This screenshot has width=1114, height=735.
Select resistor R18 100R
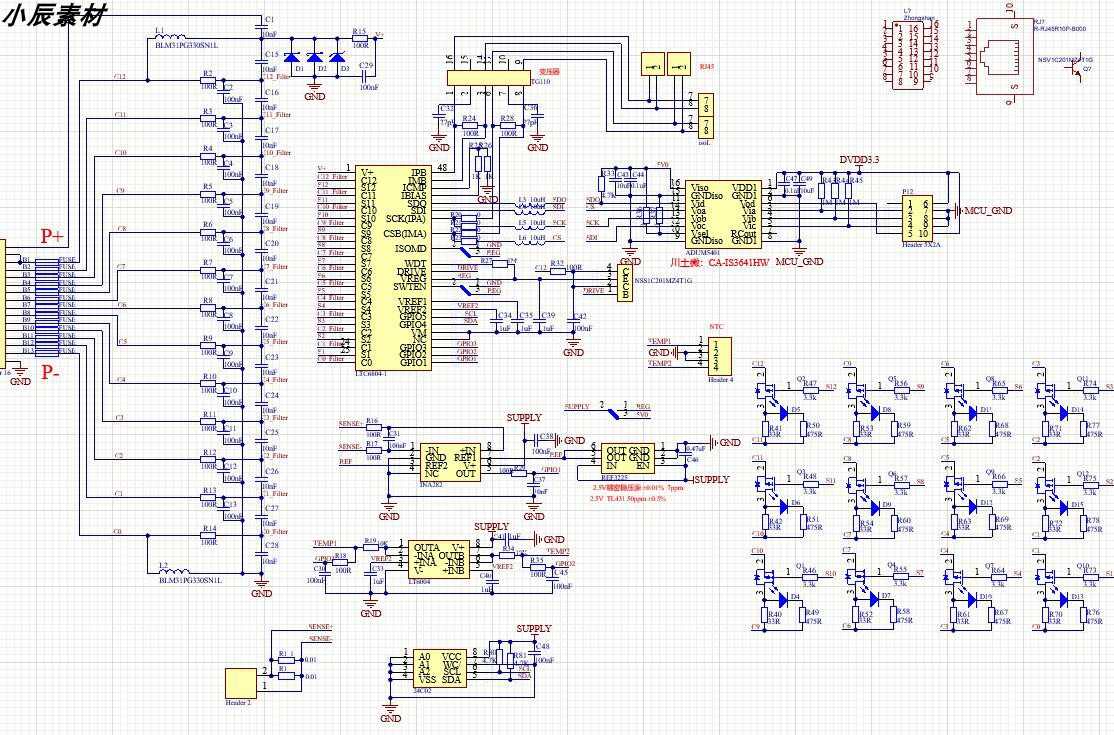coord(341,562)
